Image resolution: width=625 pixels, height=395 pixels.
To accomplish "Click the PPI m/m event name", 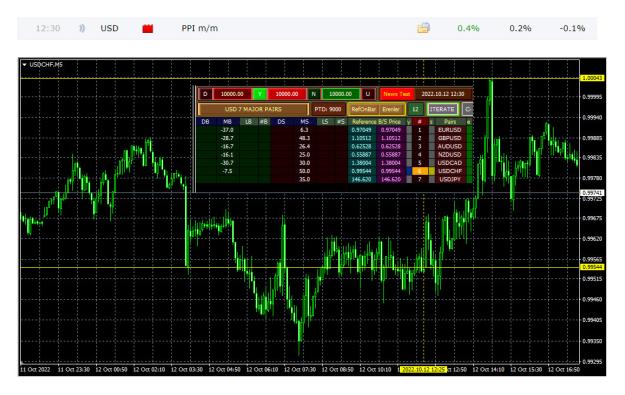I will (200, 28).
